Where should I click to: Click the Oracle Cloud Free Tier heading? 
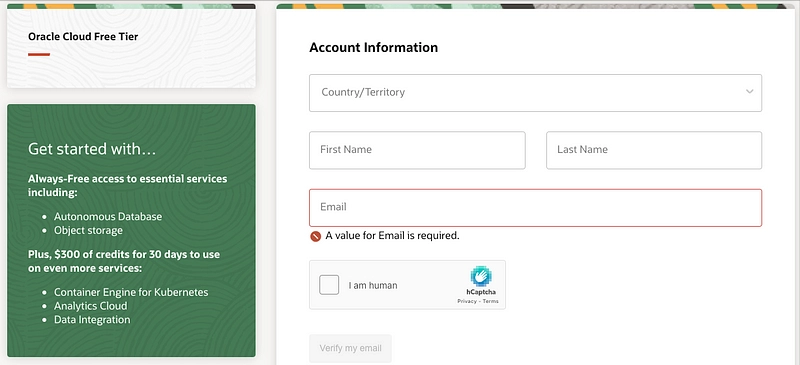[x=83, y=37]
